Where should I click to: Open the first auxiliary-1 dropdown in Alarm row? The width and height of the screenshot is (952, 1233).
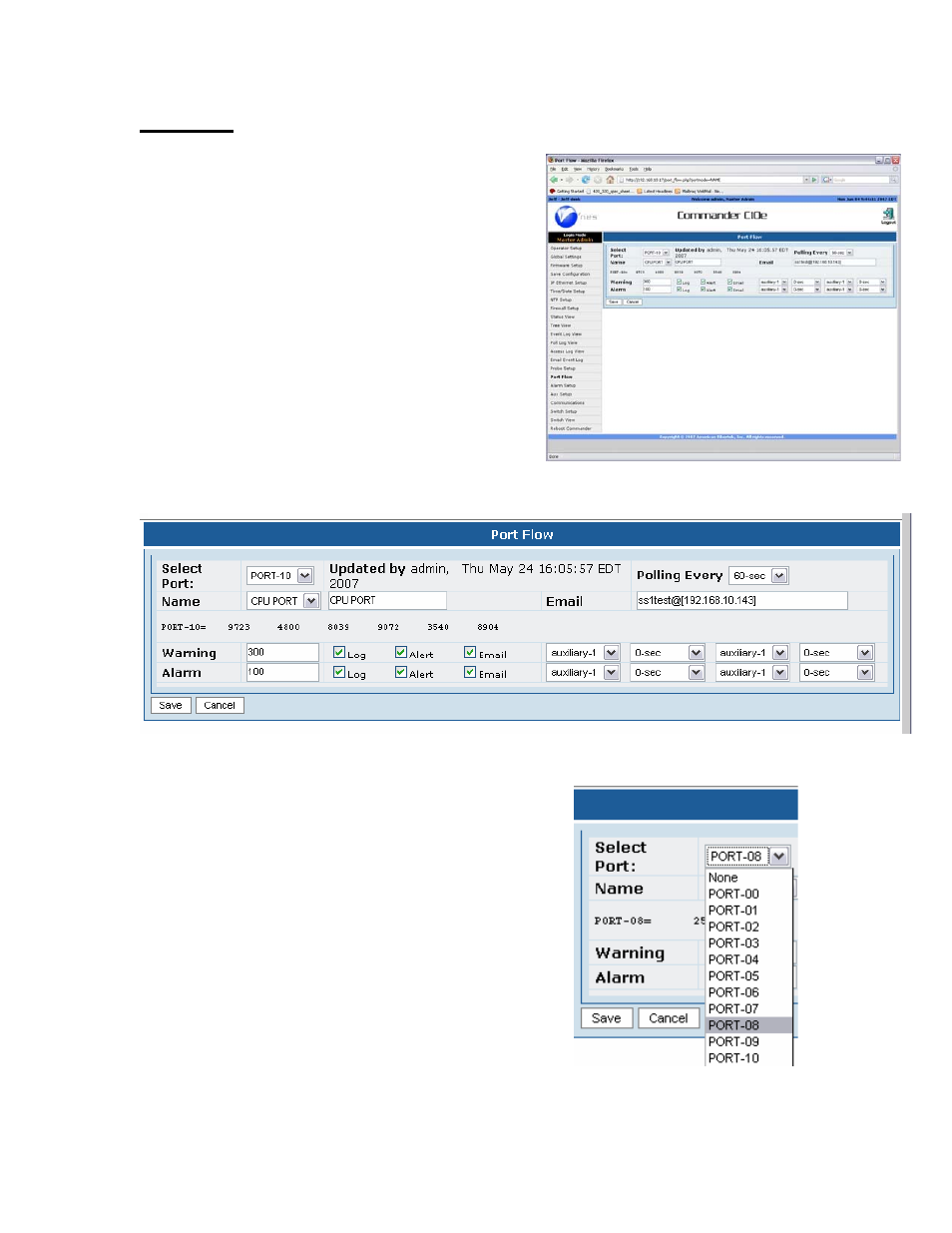[584, 672]
